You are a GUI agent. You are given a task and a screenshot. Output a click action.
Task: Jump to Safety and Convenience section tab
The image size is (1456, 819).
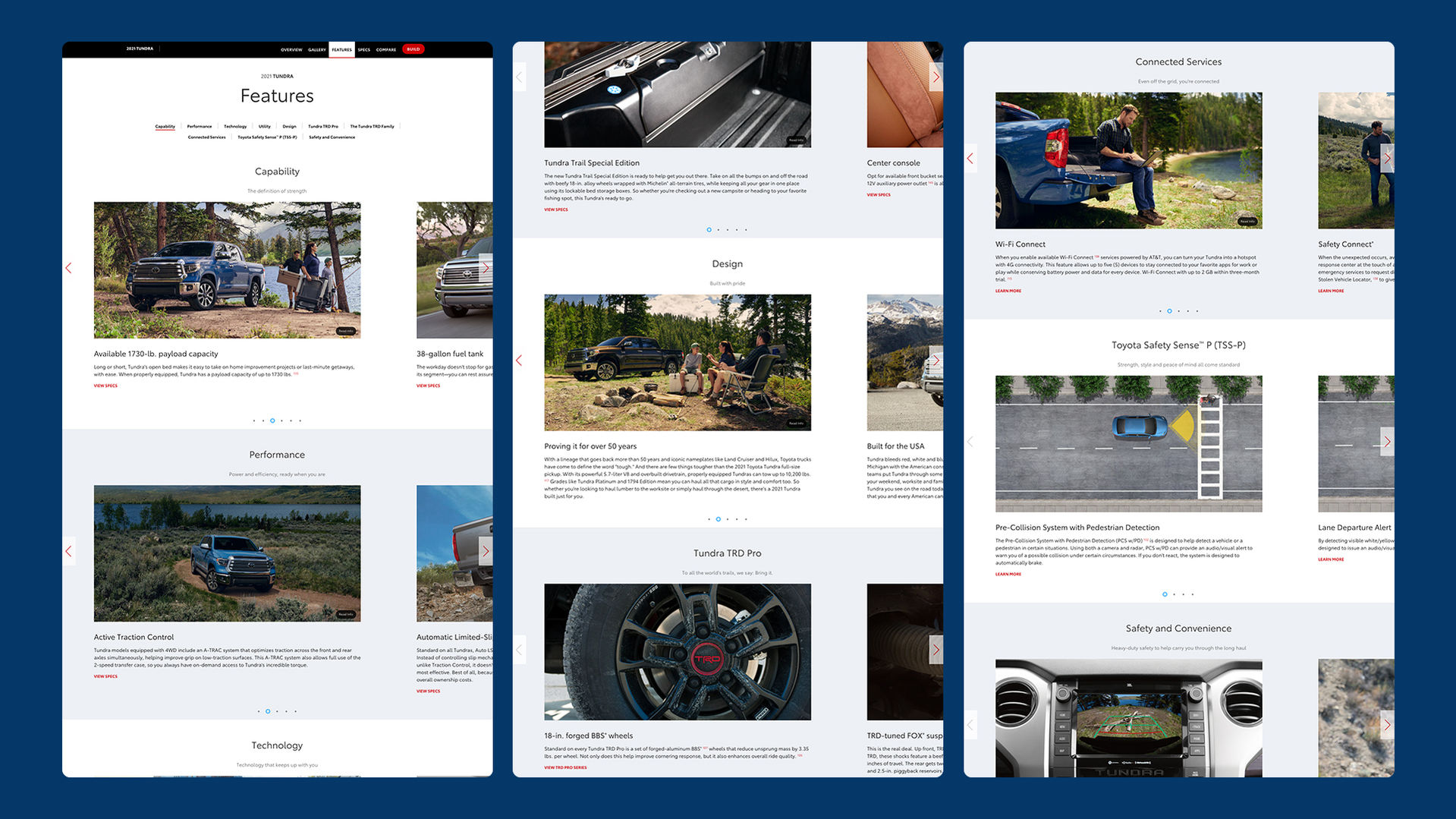click(332, 137)
